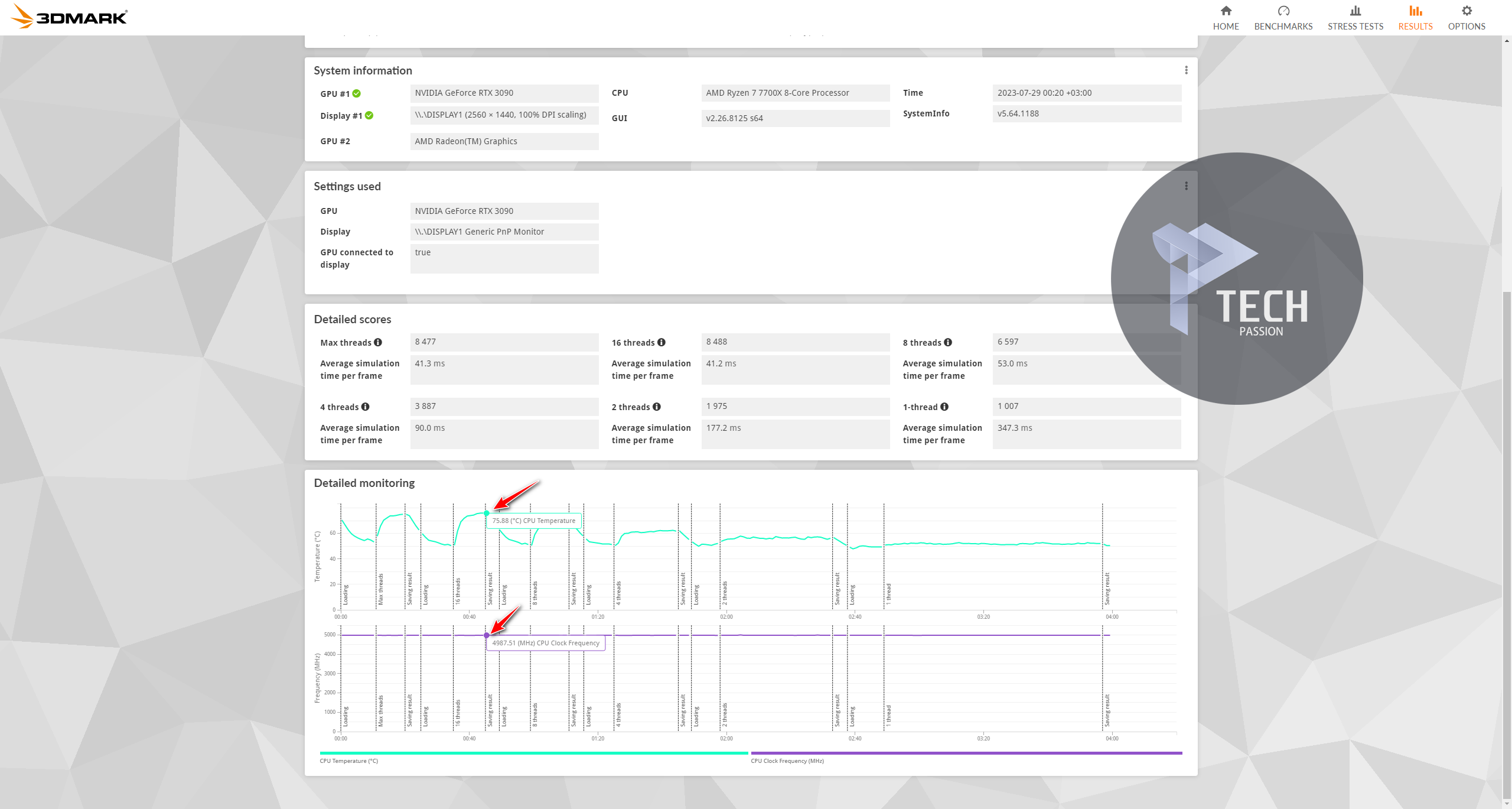Toggle CPU Clock Frequency purple legend bar
Viewport: 1512px width, 809px height.
(x=966, y=753)
